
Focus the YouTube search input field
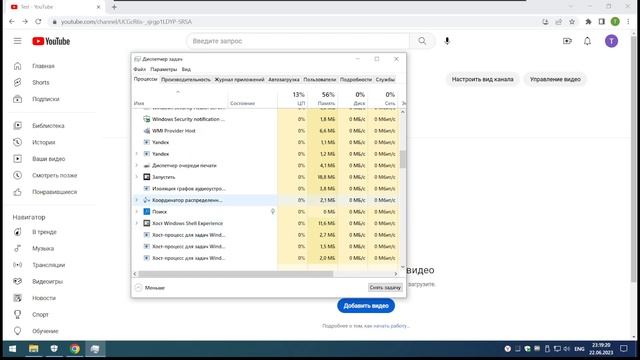click(x=298, y=41)
